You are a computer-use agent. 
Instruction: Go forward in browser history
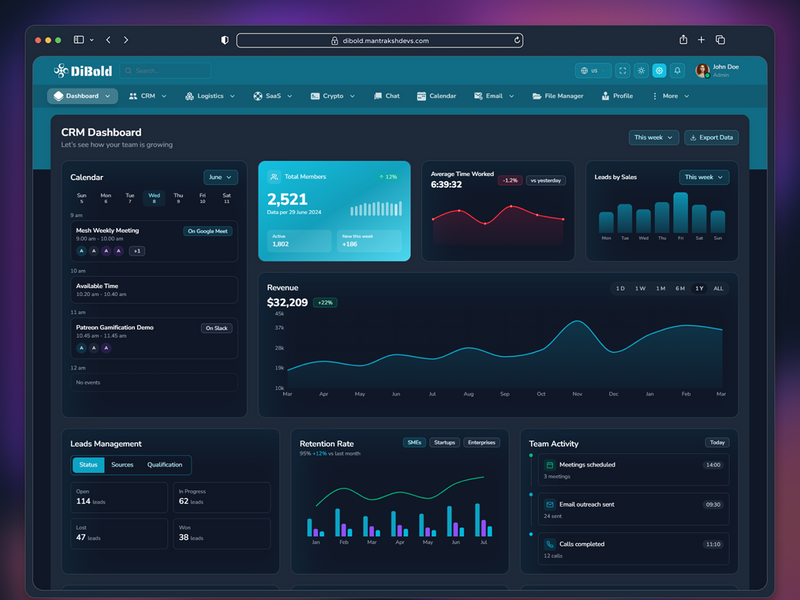coord(126,40)
